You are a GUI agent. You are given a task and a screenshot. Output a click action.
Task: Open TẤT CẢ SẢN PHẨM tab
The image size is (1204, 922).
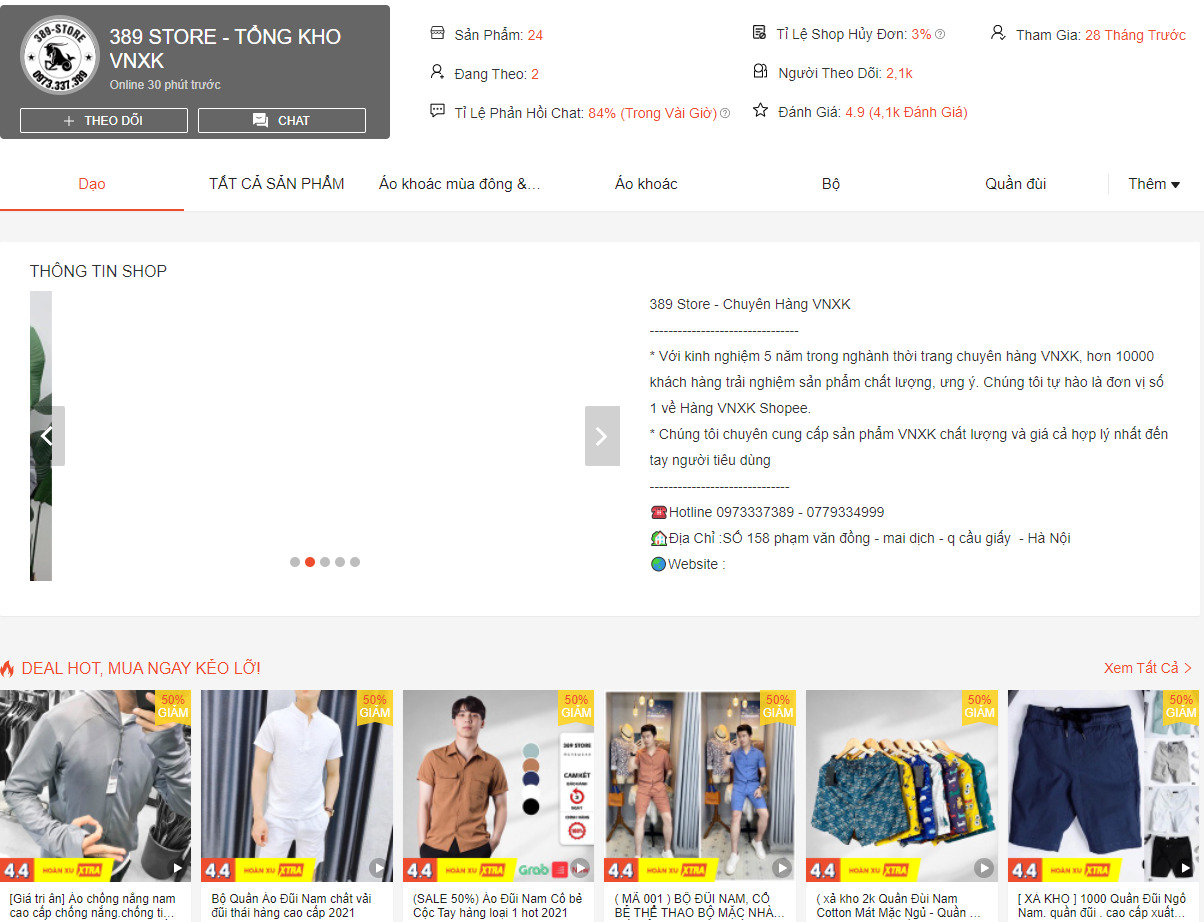tap(277, 184)
